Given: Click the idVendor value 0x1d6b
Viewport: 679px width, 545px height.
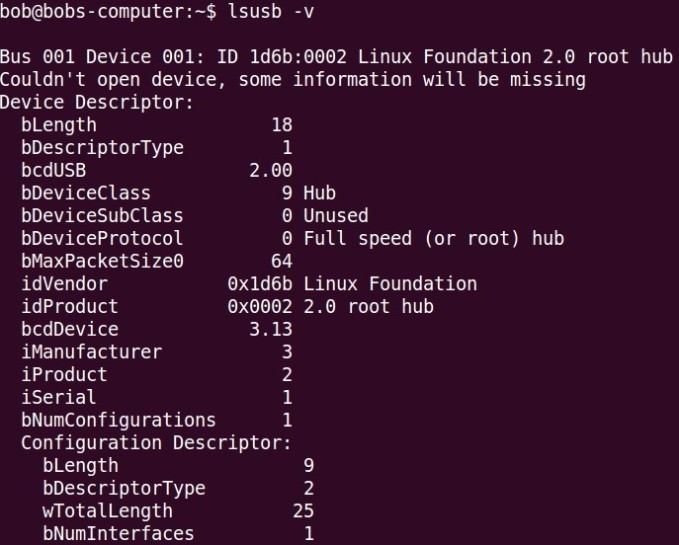Looking at the screenshot, I should point(260,284).
